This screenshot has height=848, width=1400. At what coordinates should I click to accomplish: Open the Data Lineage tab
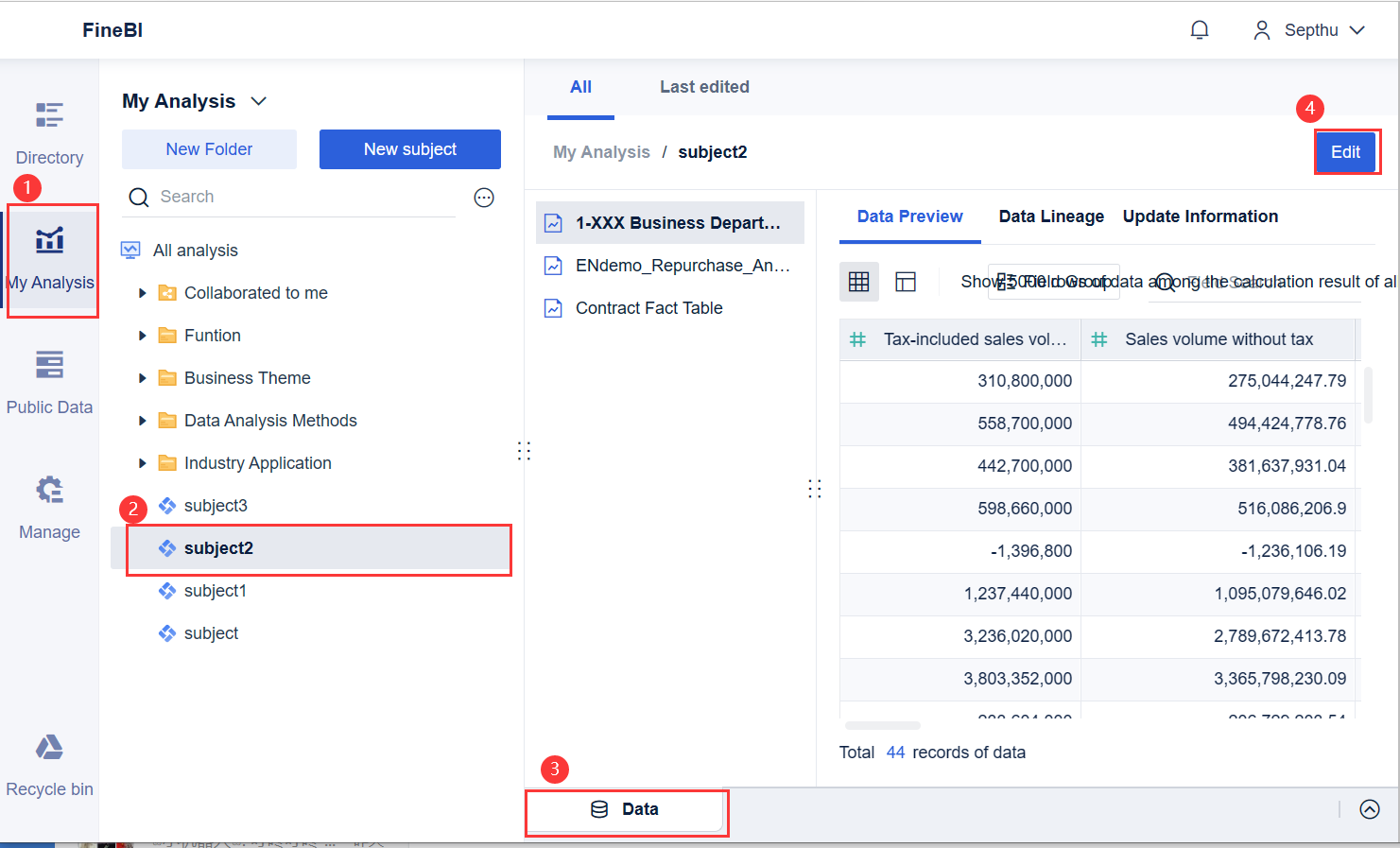[x=1051, y=216]
